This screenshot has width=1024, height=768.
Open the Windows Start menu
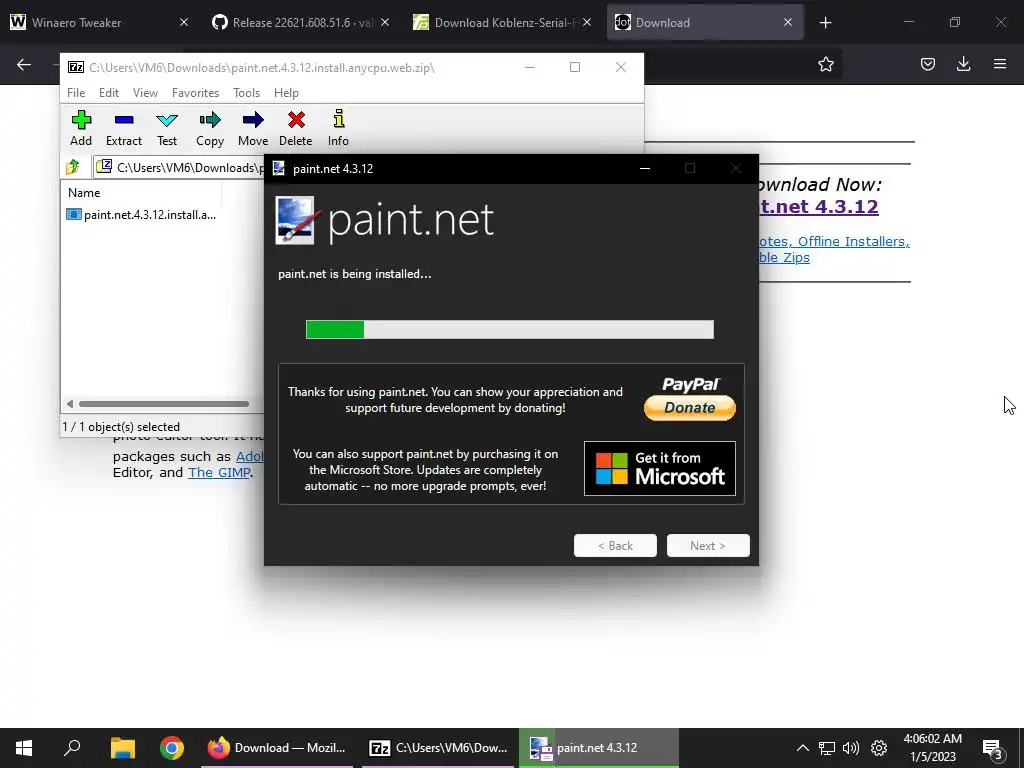pos(24,748)
